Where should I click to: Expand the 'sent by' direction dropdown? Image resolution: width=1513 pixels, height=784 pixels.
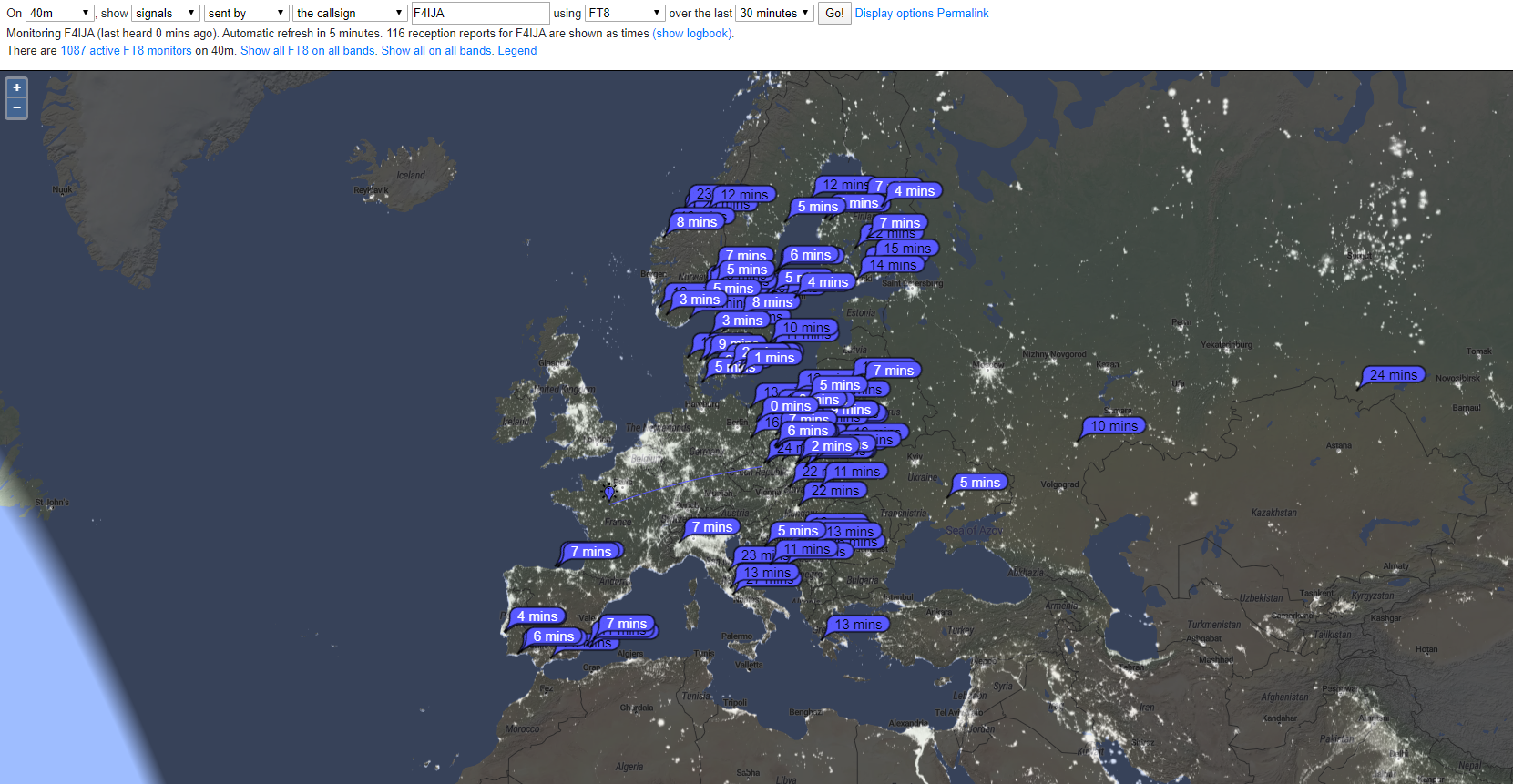pyautogui.click(x=246, y=14)
